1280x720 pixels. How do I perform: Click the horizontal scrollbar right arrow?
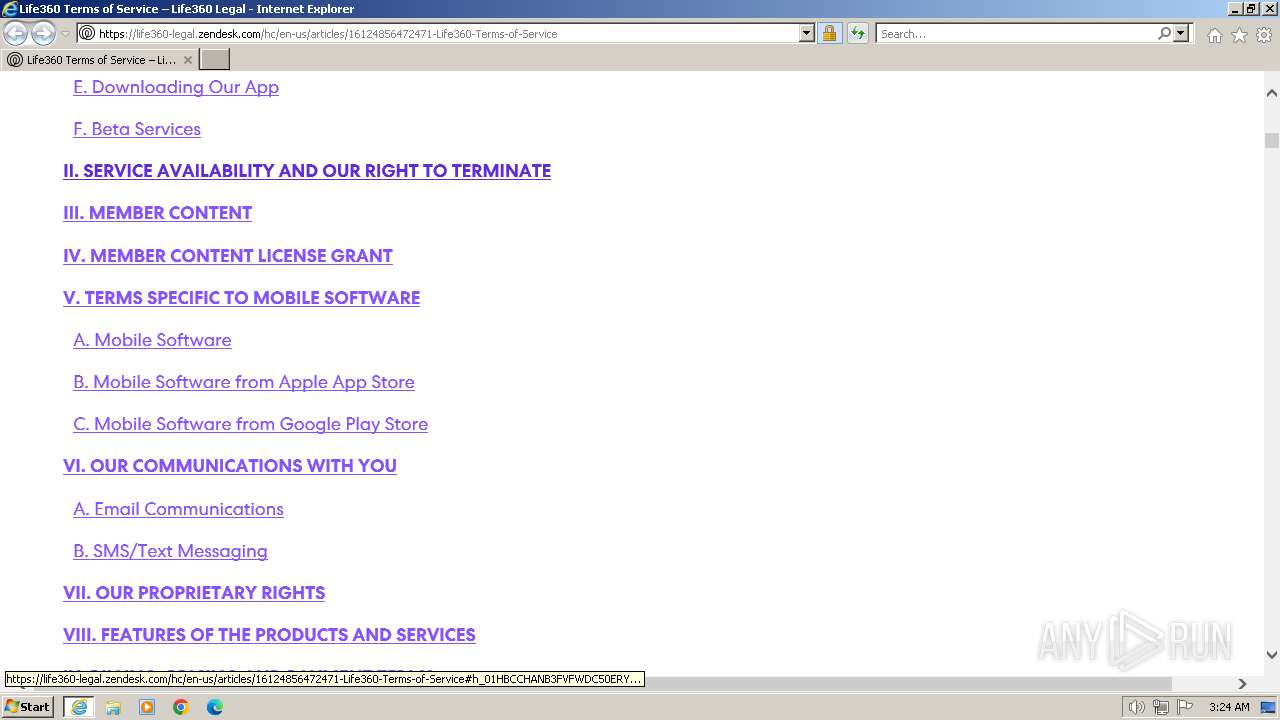point(1242,684)
